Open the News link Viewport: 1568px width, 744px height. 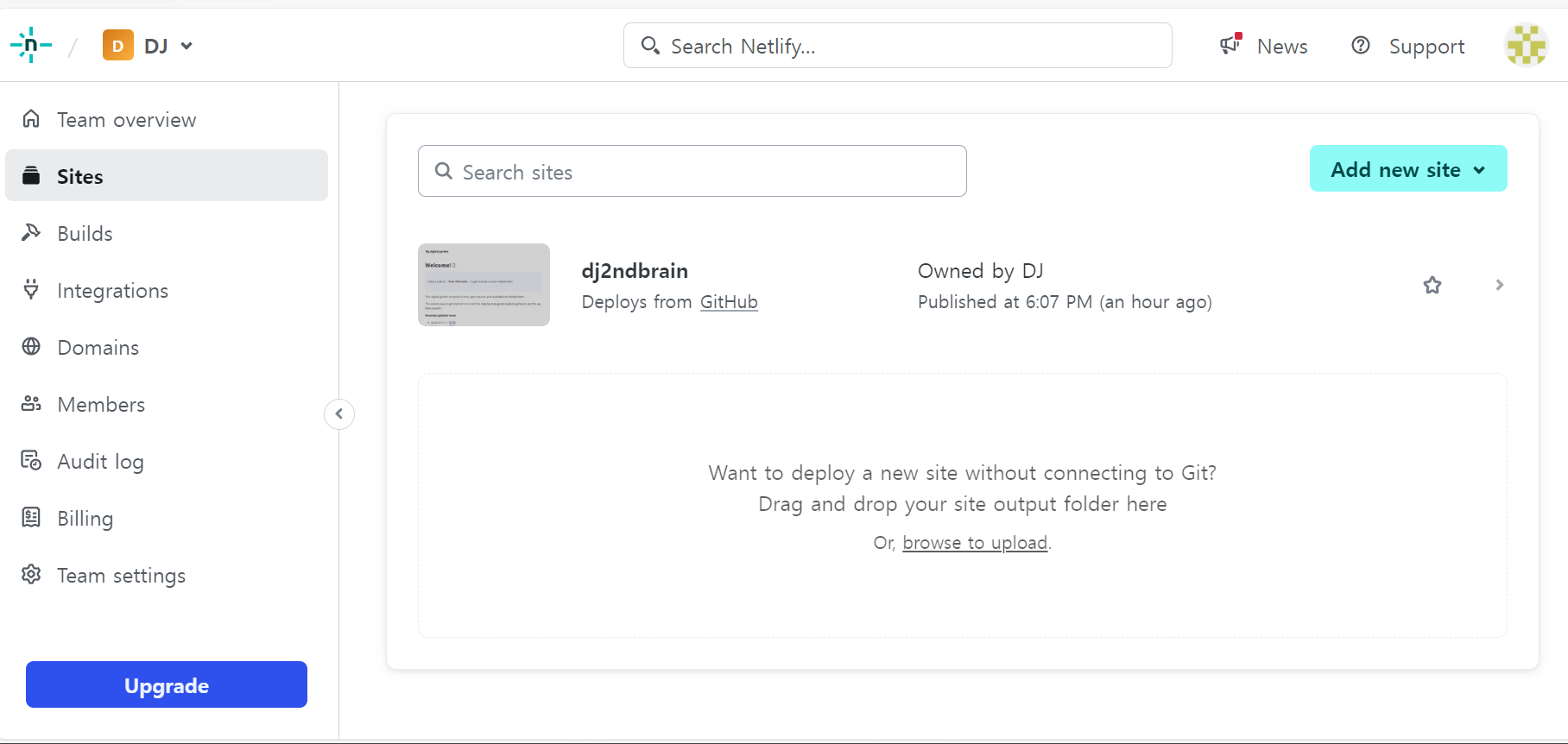(x=1282, y=47)
